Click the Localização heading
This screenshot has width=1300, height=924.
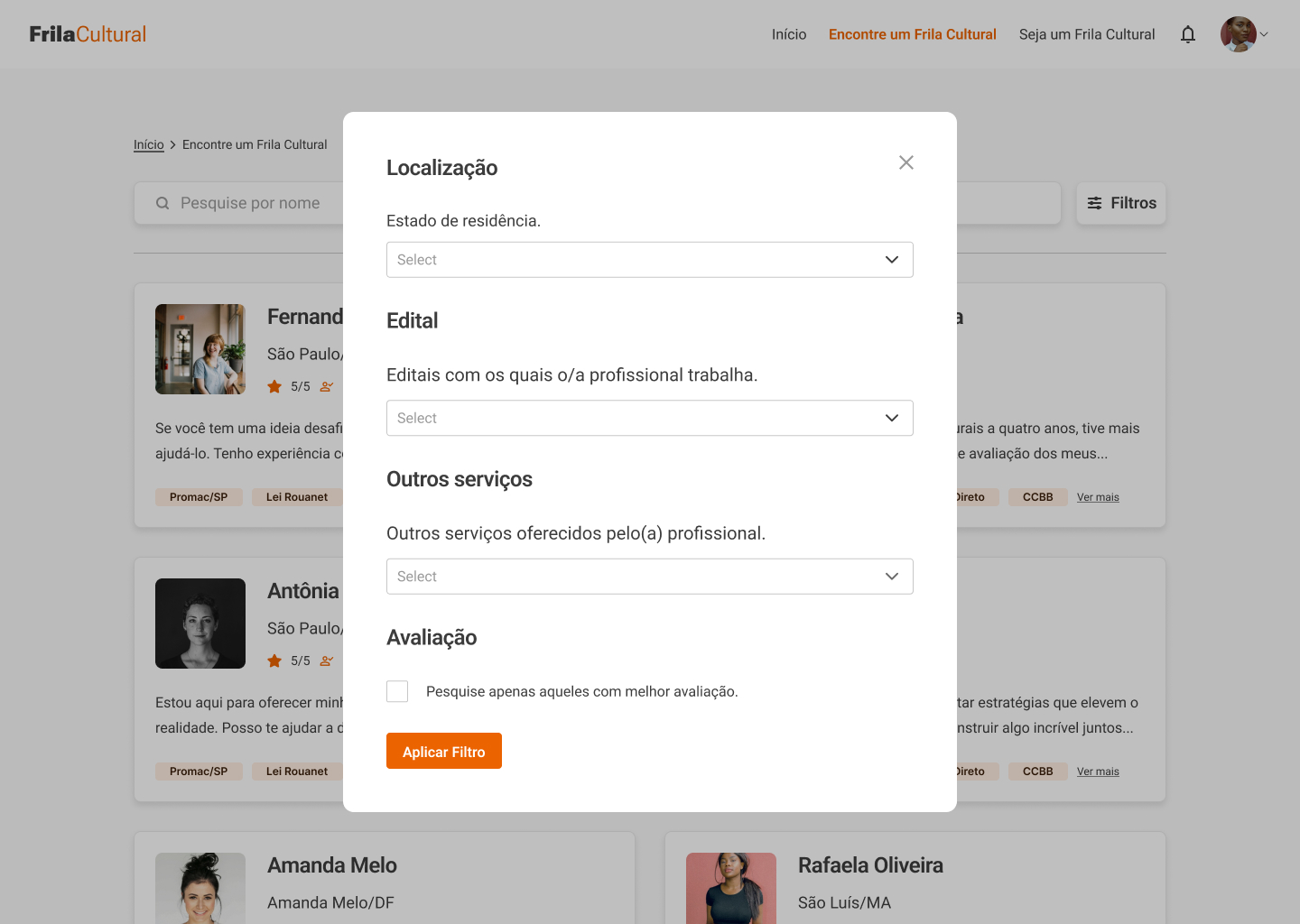(442, 168)
